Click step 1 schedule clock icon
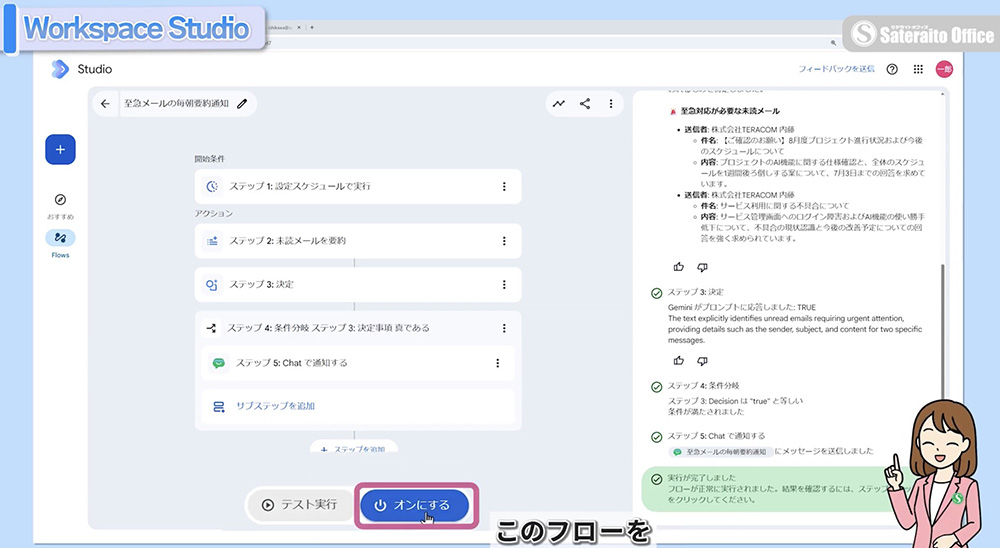Viewport: 1000px width, 548px height. [x=212, y=186]
